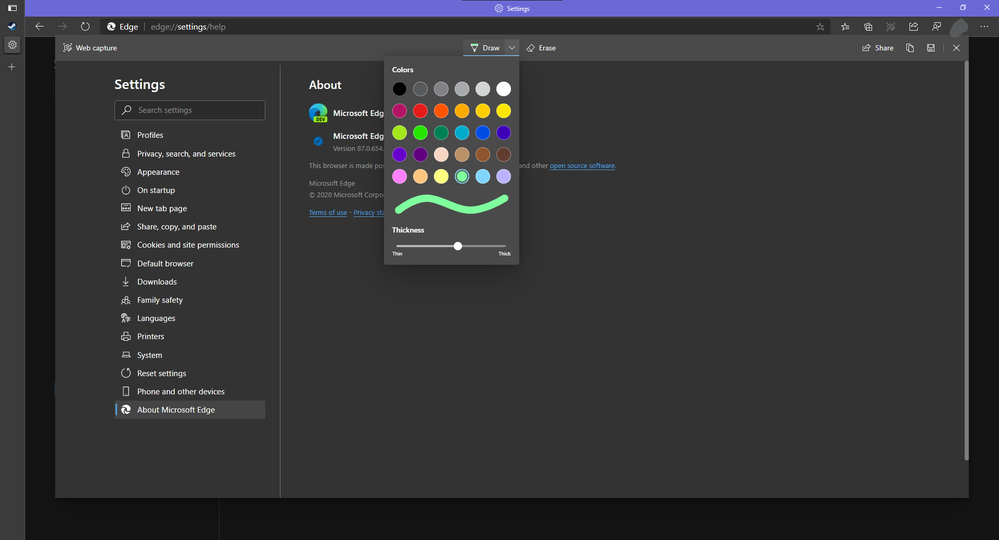Pick the peach skin-tone swatch

[441, 154]
